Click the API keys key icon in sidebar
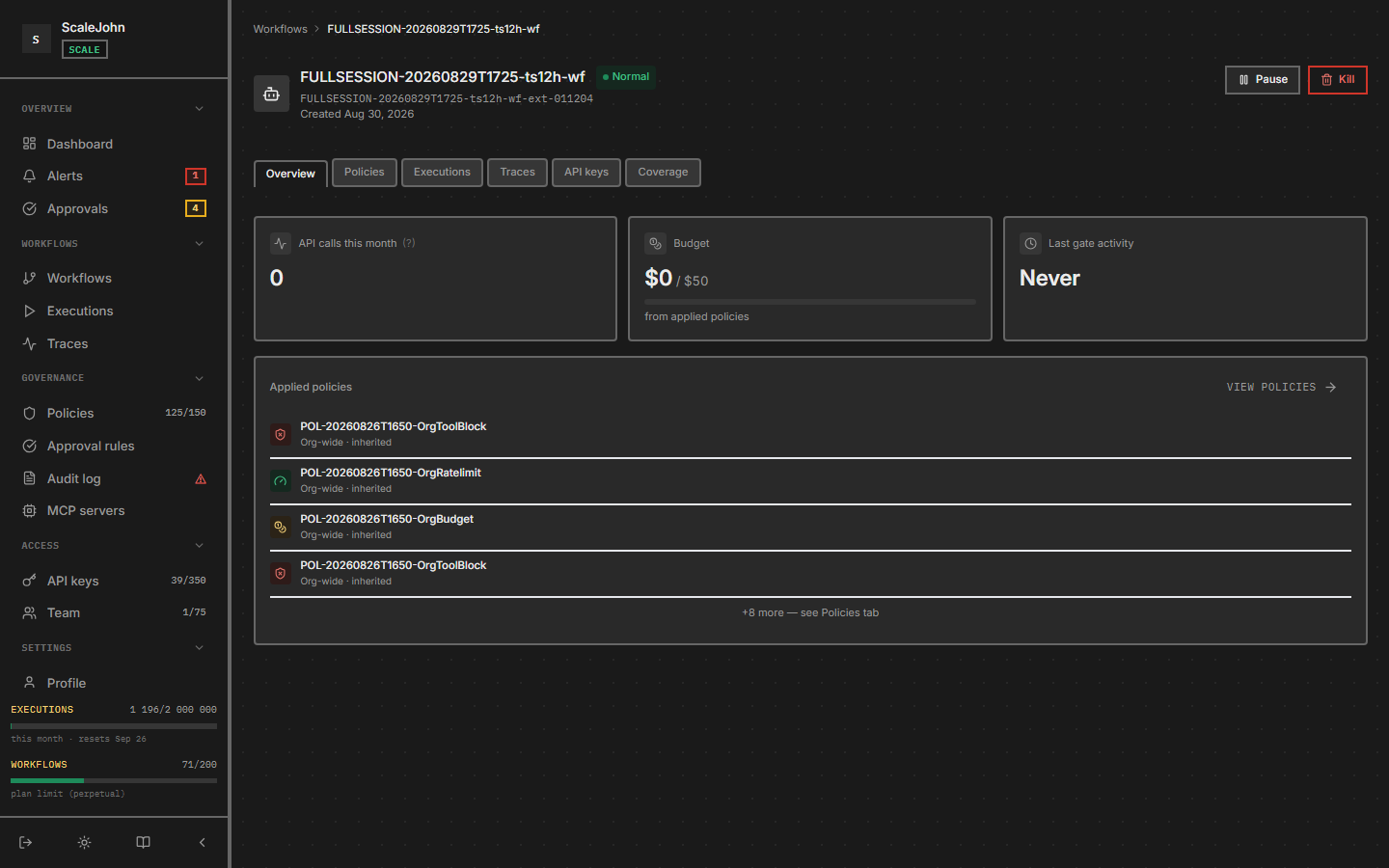Screen dimensions: 1389x868 29,581
